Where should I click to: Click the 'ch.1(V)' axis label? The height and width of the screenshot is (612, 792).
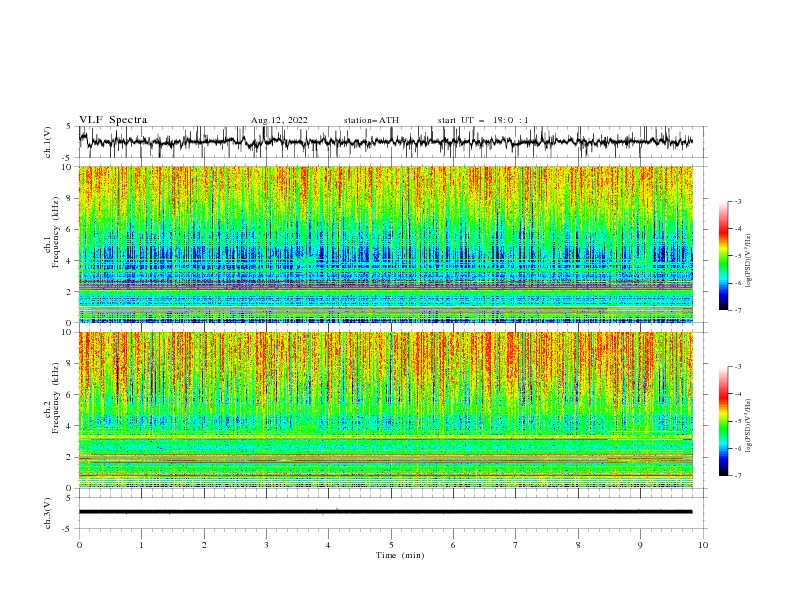(48, 141)
